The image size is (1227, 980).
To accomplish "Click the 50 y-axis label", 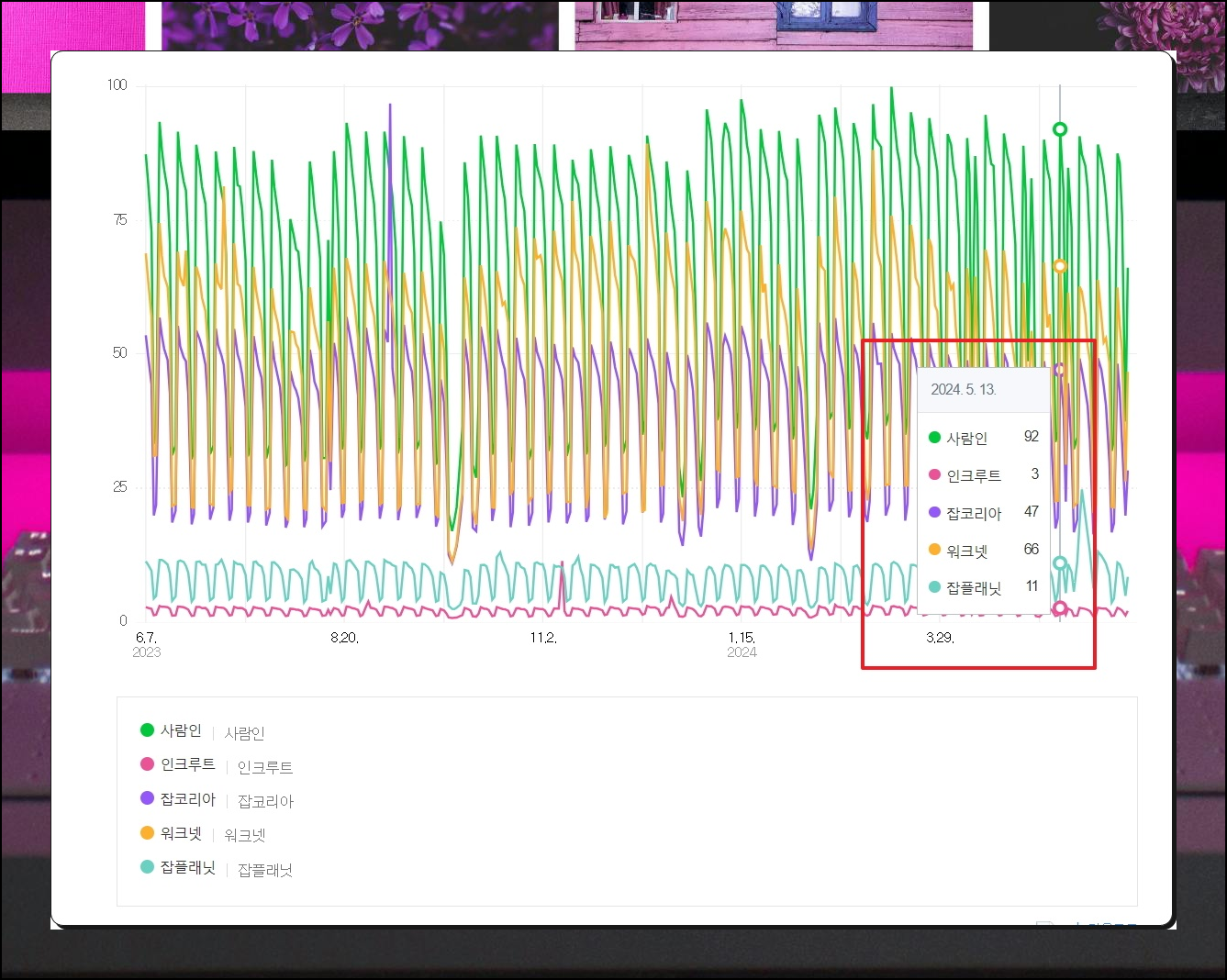I will click(x=120, y=353).
